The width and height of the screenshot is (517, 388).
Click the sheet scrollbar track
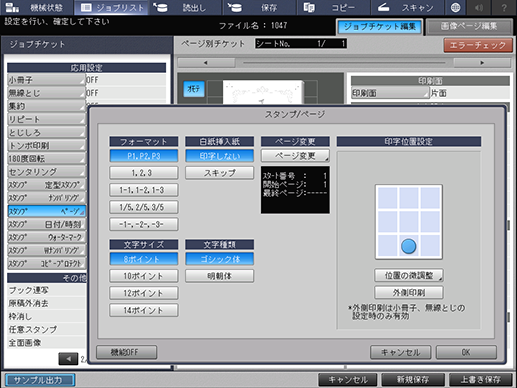(x=344, y=63)
